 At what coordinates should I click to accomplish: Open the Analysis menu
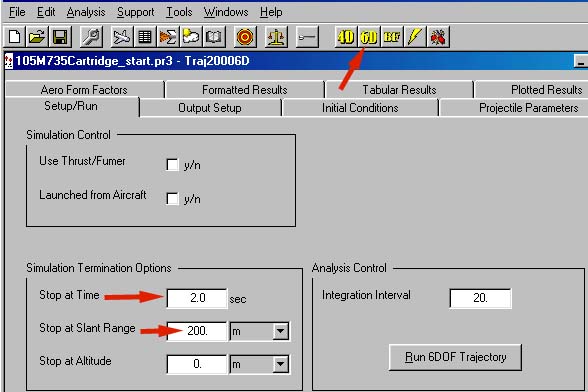[x=86, y=12]
